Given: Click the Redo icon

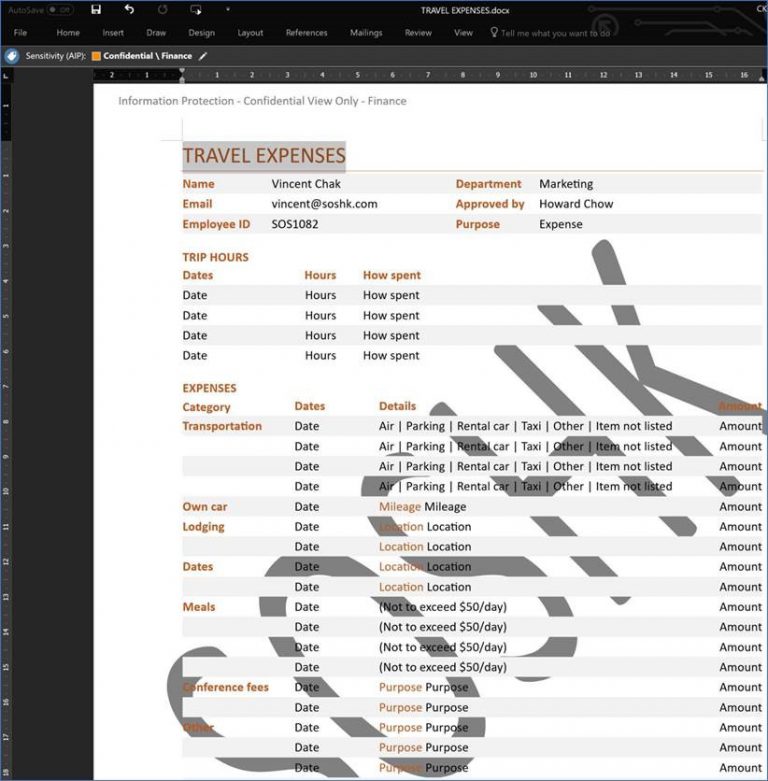Looking at the screenshot, I should (x=162, y=9).
